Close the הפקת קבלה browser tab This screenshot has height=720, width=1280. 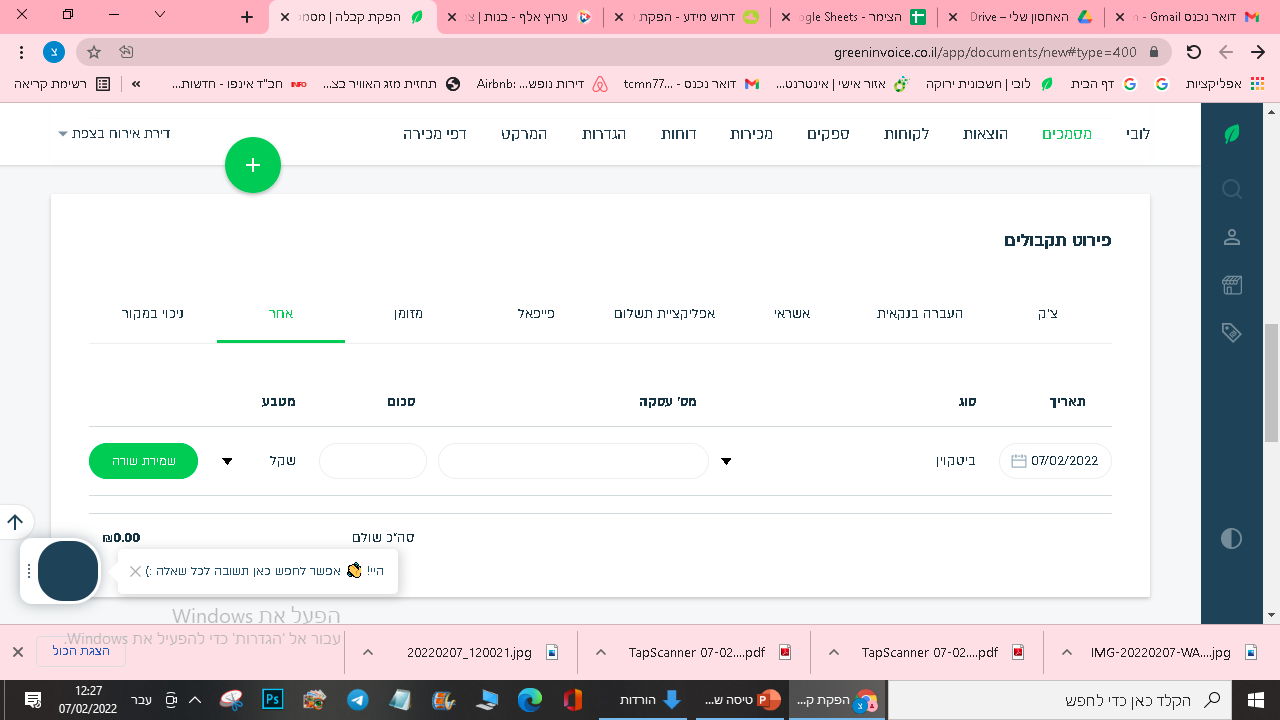pos(285,17)
